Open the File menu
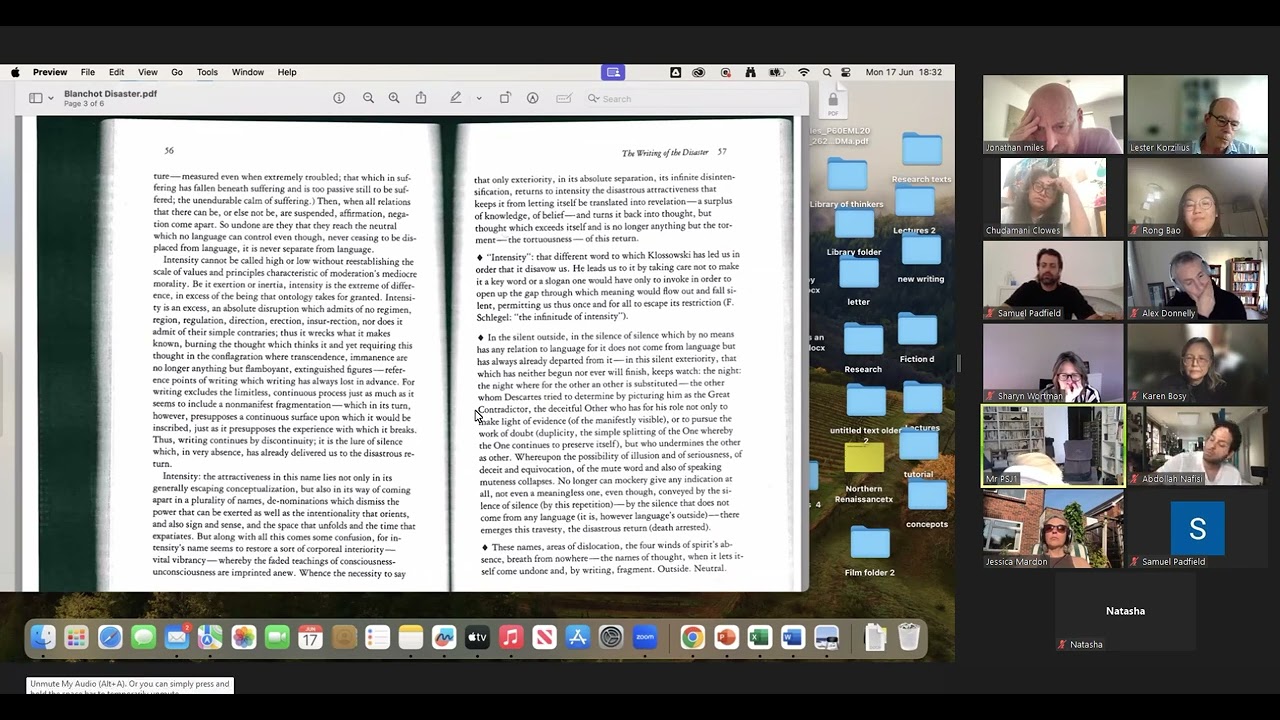This screenshot has height=720, width=1280. (x=88, y=72)
